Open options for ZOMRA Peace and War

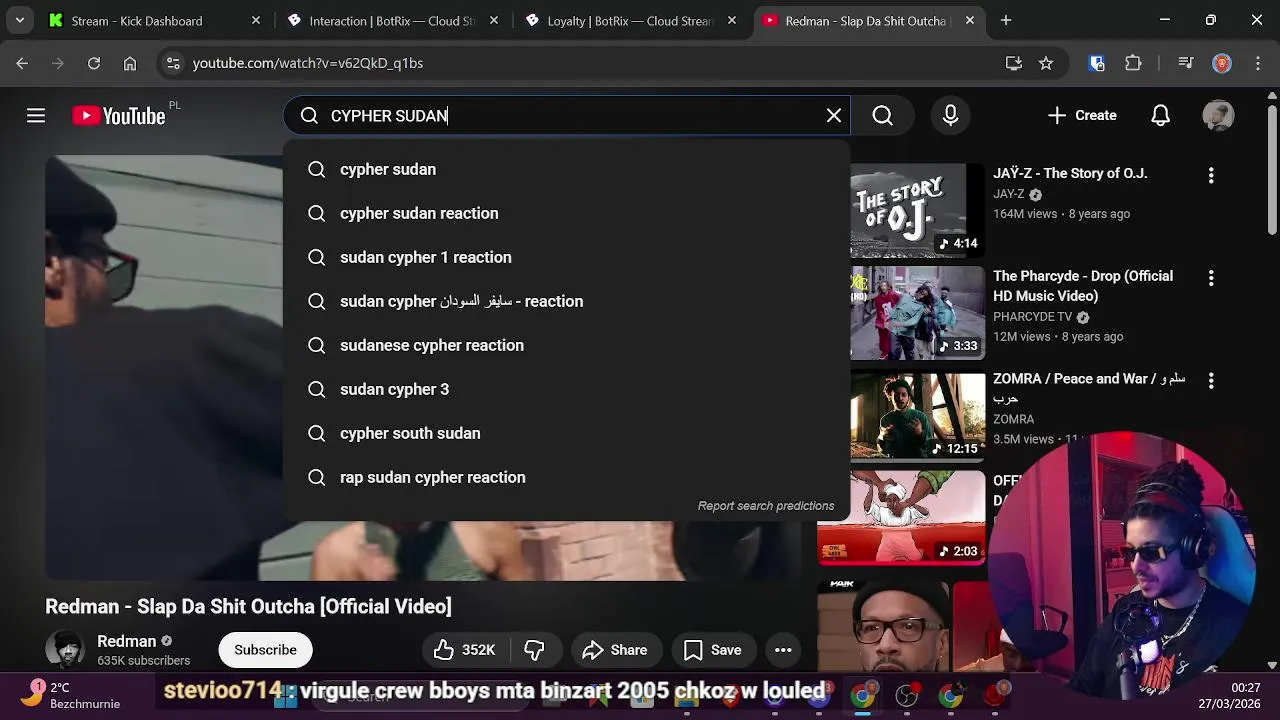pos(1211,381)
